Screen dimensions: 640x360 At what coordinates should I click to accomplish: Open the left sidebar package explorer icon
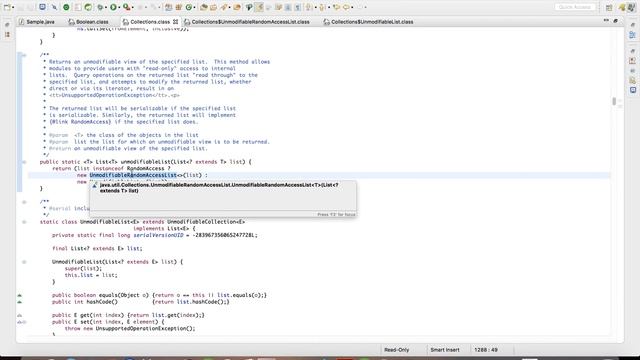pyautogui.click(x=7, y=35)
